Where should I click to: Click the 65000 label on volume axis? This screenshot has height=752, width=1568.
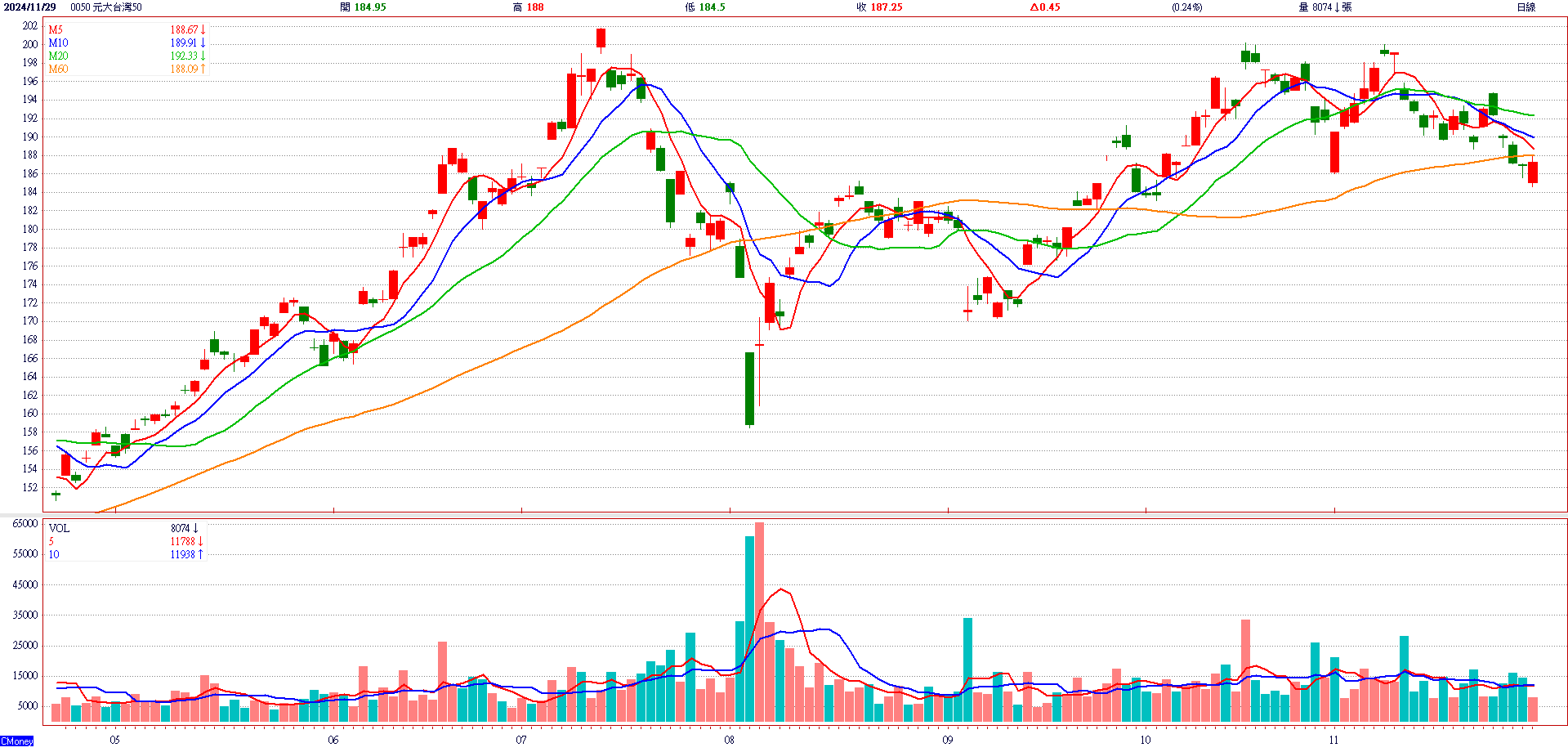coord(25,524)
